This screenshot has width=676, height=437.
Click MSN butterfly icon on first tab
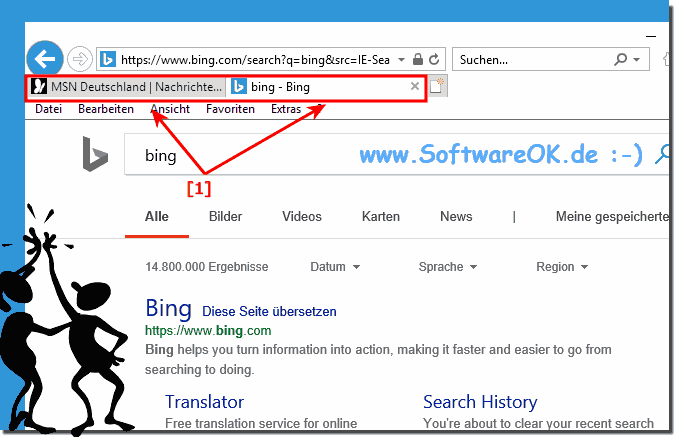[x=39, y=86]
